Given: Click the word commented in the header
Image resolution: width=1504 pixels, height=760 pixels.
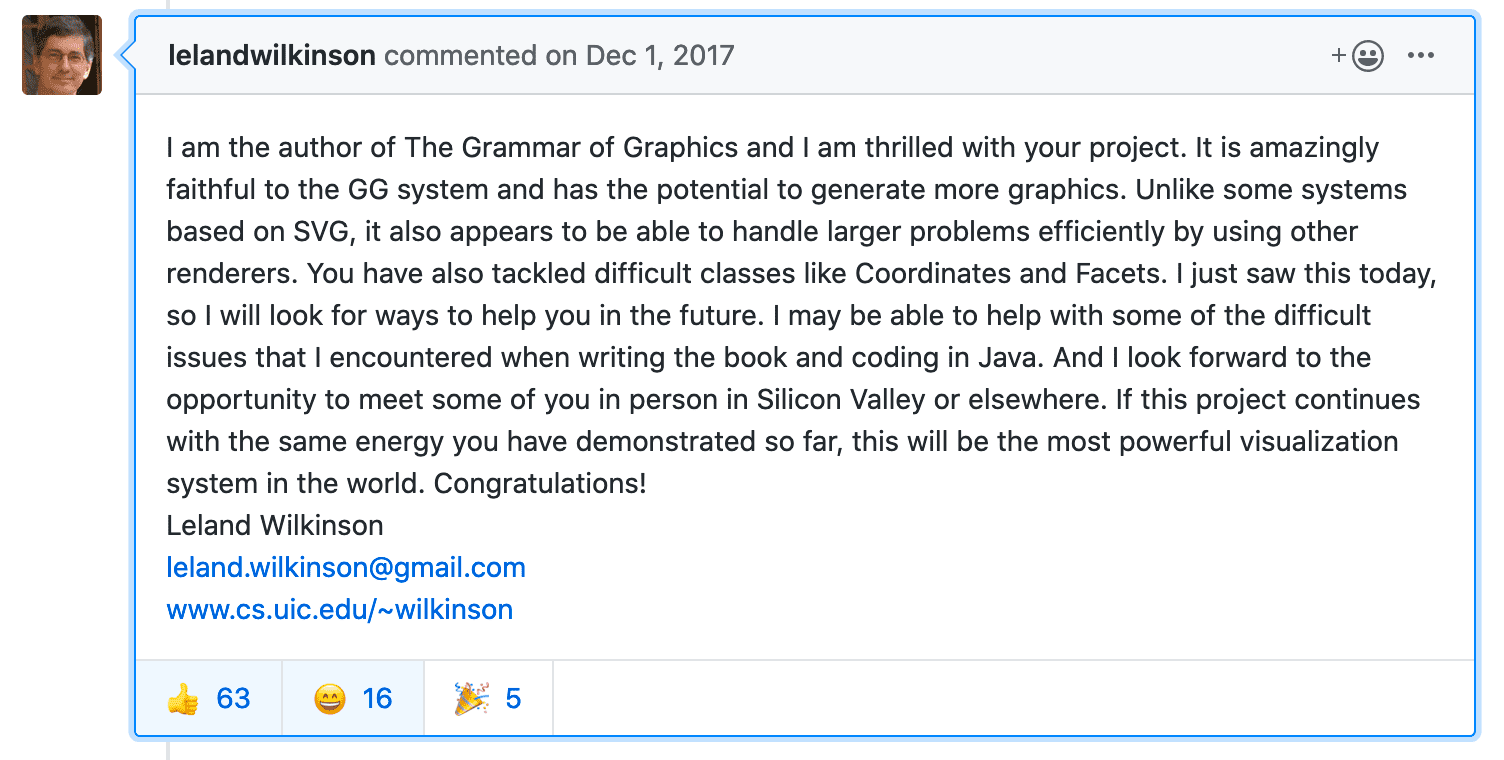Looking at the screenshot, I should pos(461,55).
